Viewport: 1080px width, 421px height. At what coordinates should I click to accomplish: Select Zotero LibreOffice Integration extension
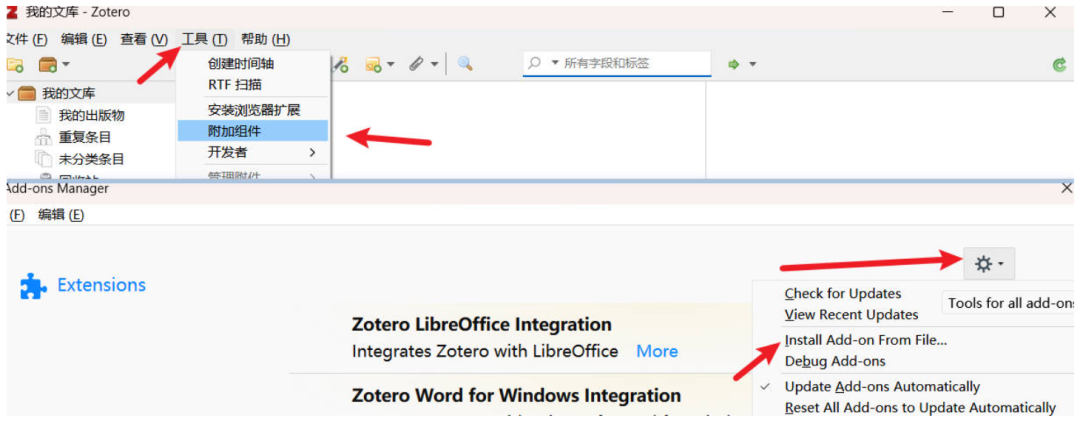pos(481,324)
